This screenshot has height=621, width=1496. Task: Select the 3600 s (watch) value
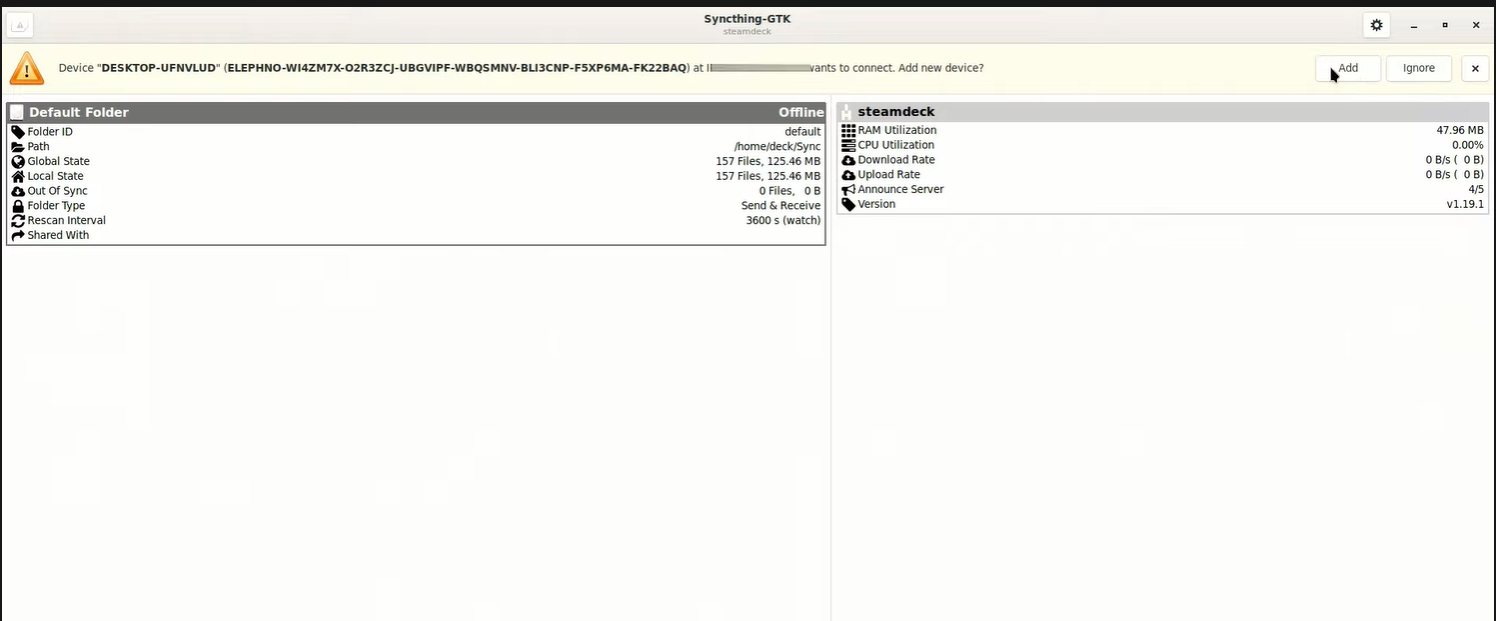(x=783, y=221)
